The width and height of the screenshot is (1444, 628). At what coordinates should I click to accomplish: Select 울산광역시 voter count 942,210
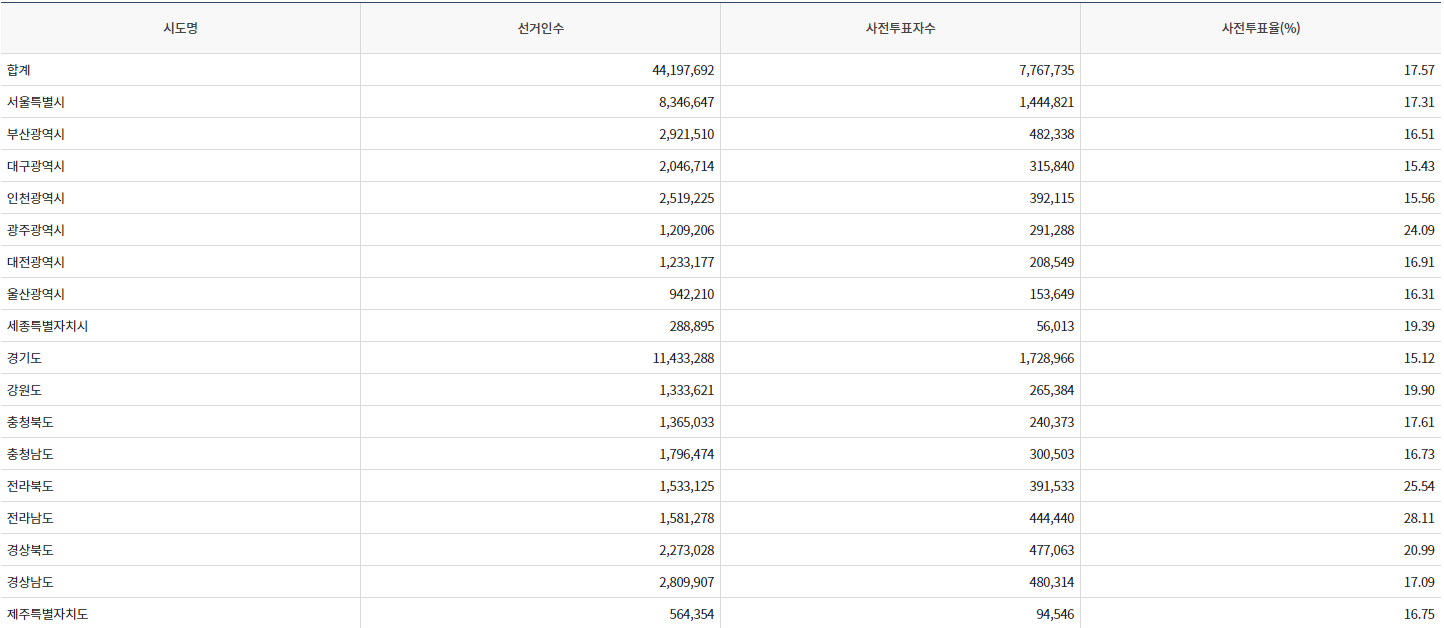tap(690, 294)
